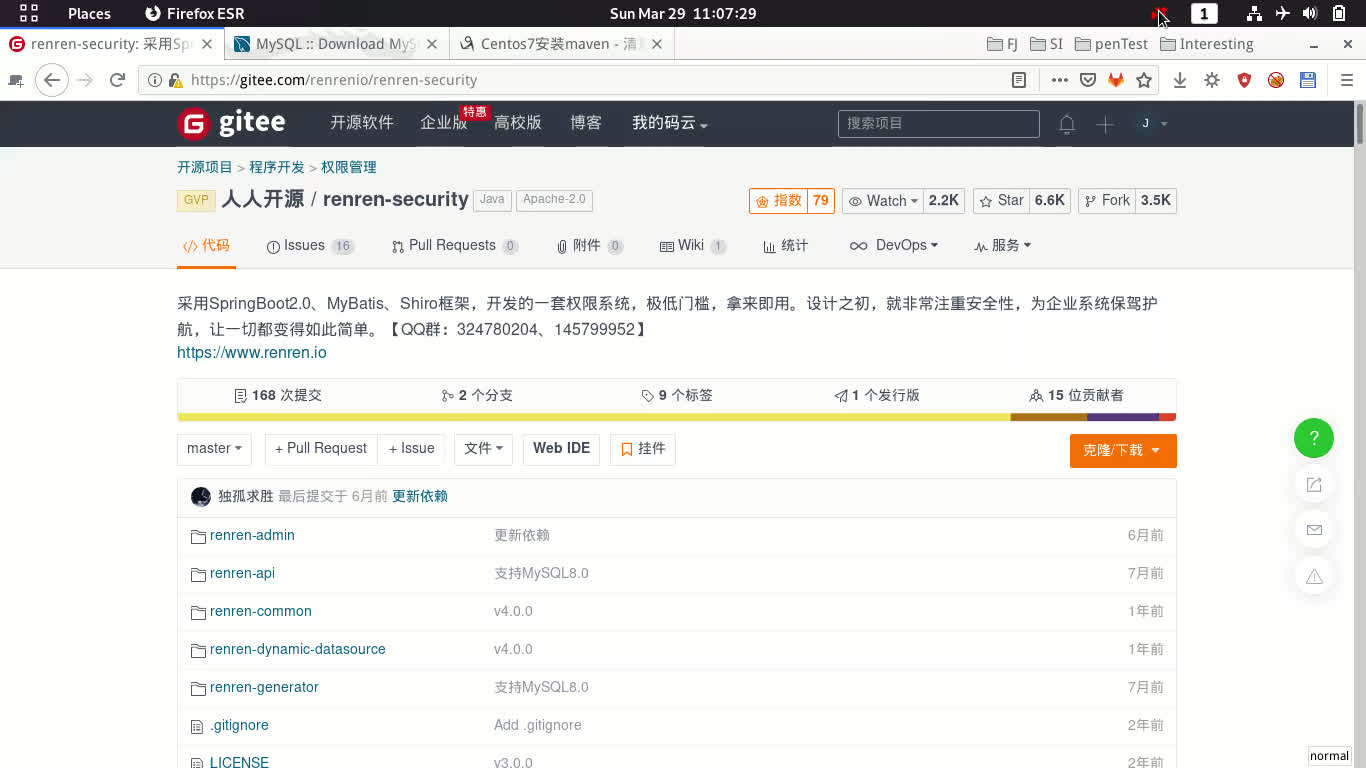1366x768 pixels.
Task: Click 高校版 in gitee navigation
Action: click(518, 123)
